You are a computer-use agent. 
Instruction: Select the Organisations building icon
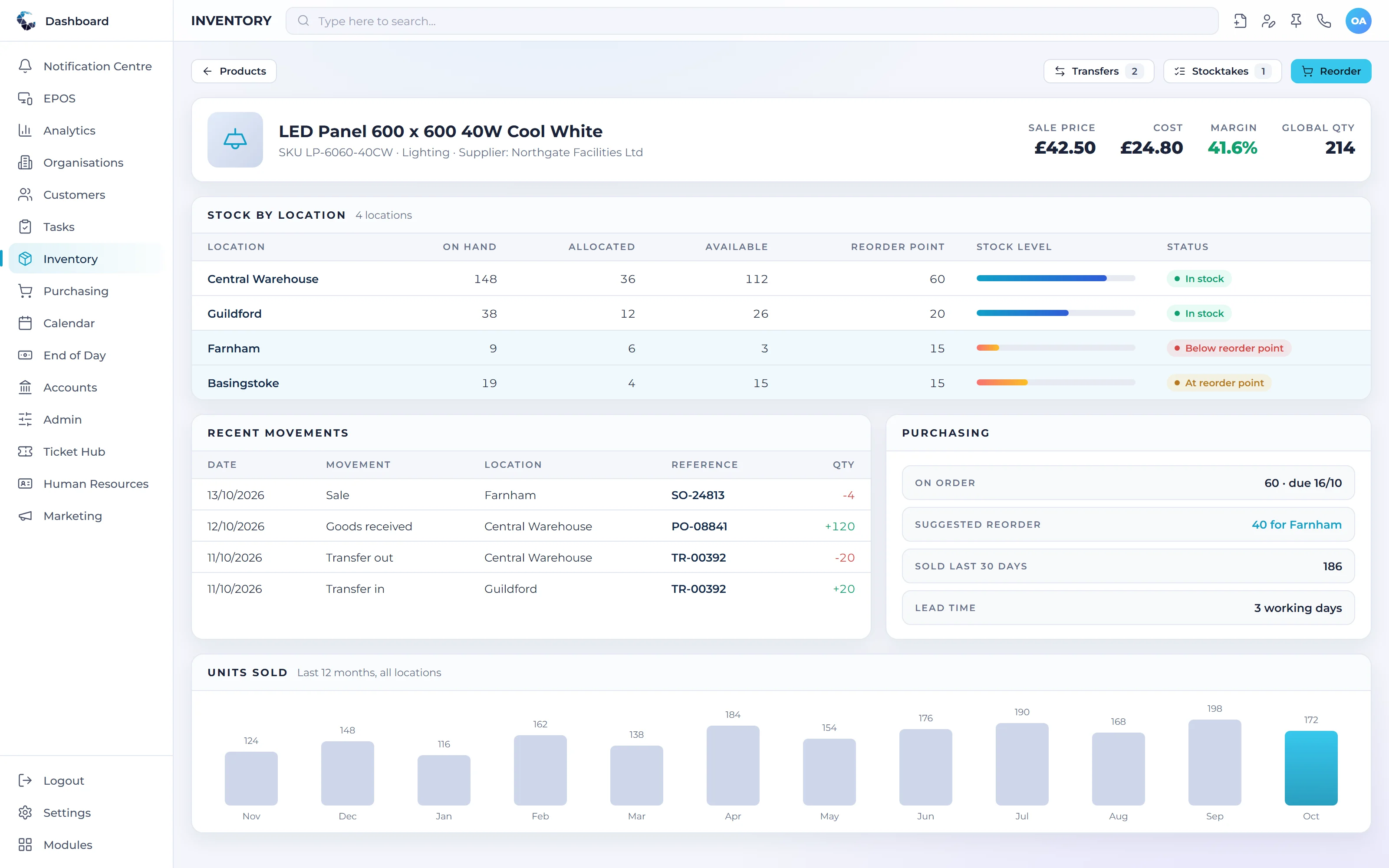[25, 162]
